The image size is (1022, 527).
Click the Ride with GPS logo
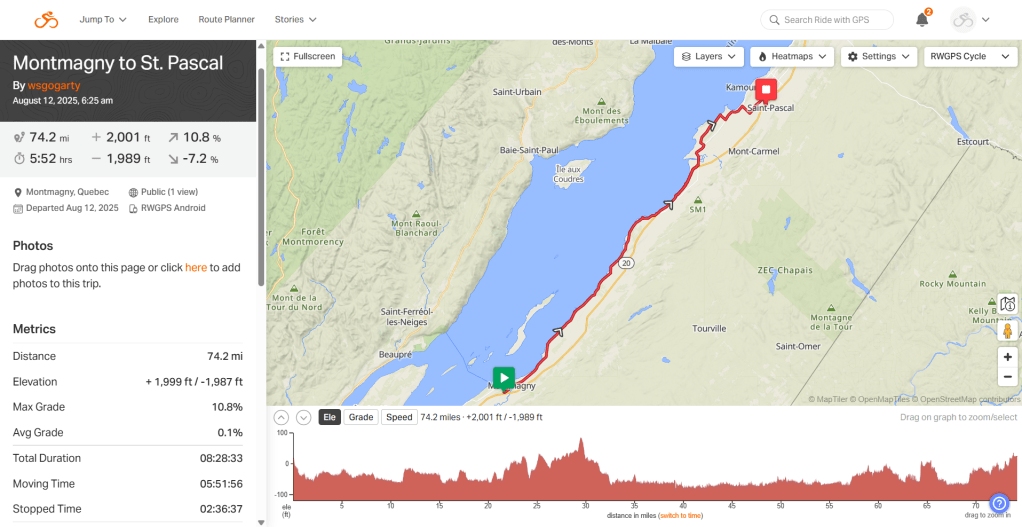pos(46,20)
